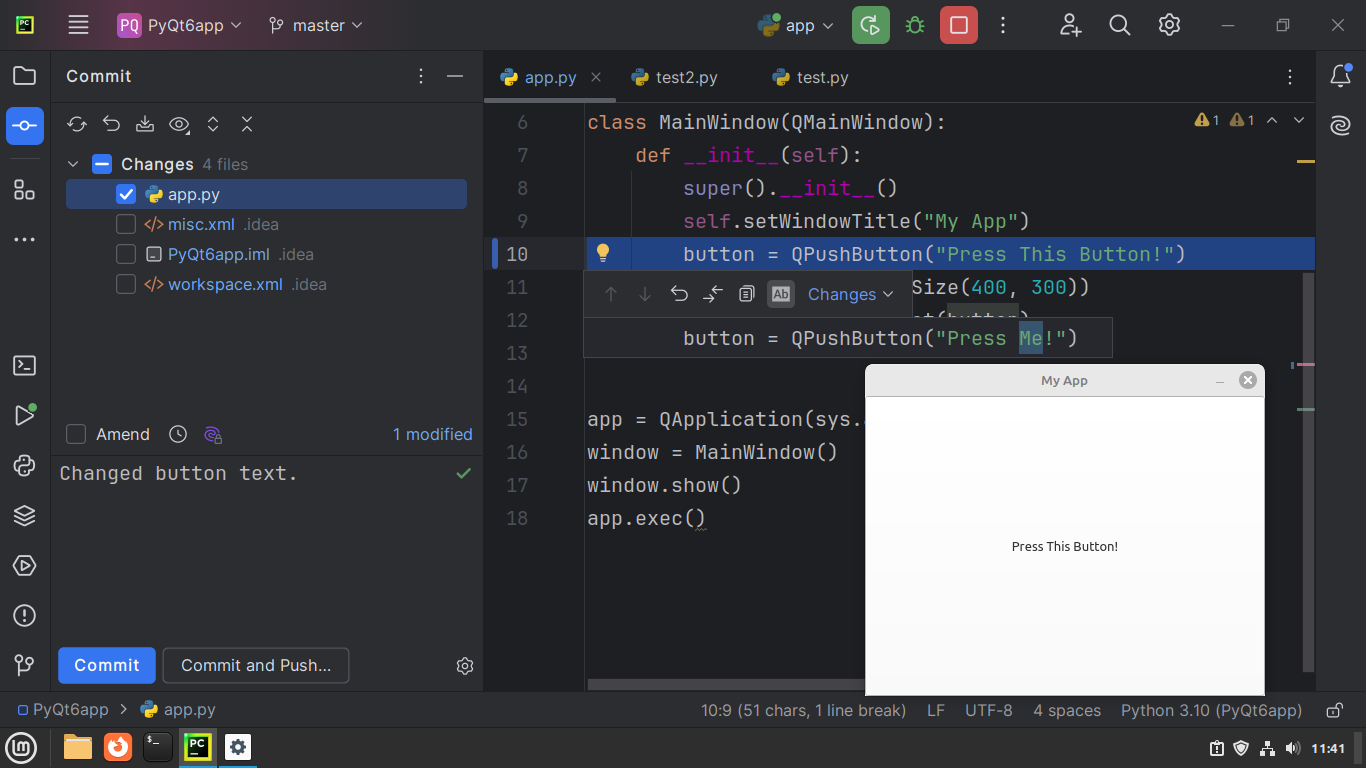Click Commit and Push button
The image size is (1366, 768).
(x=256, y=665)
